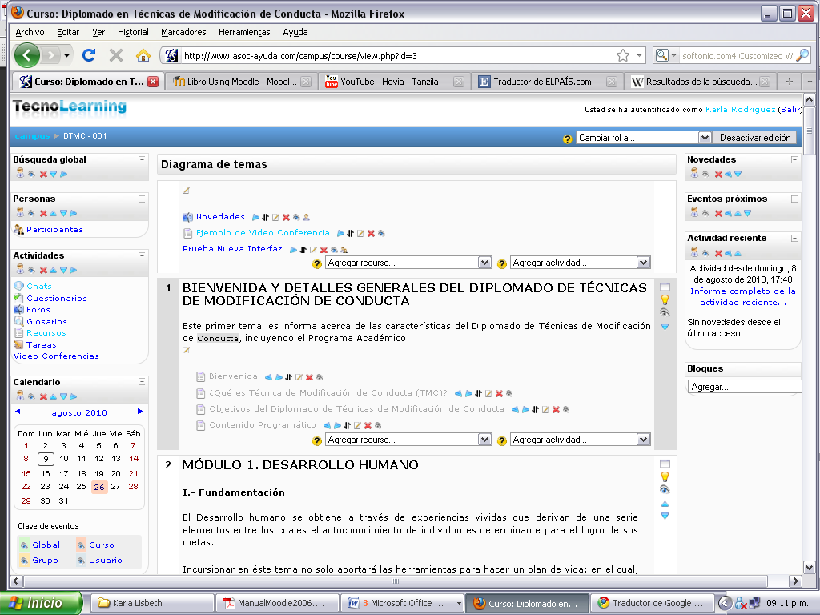Screen dimensions: 820x615
Task: Open the Bloques 'Agregar...' dropdown
Action: pyautogui.click(x=744, y=387)
